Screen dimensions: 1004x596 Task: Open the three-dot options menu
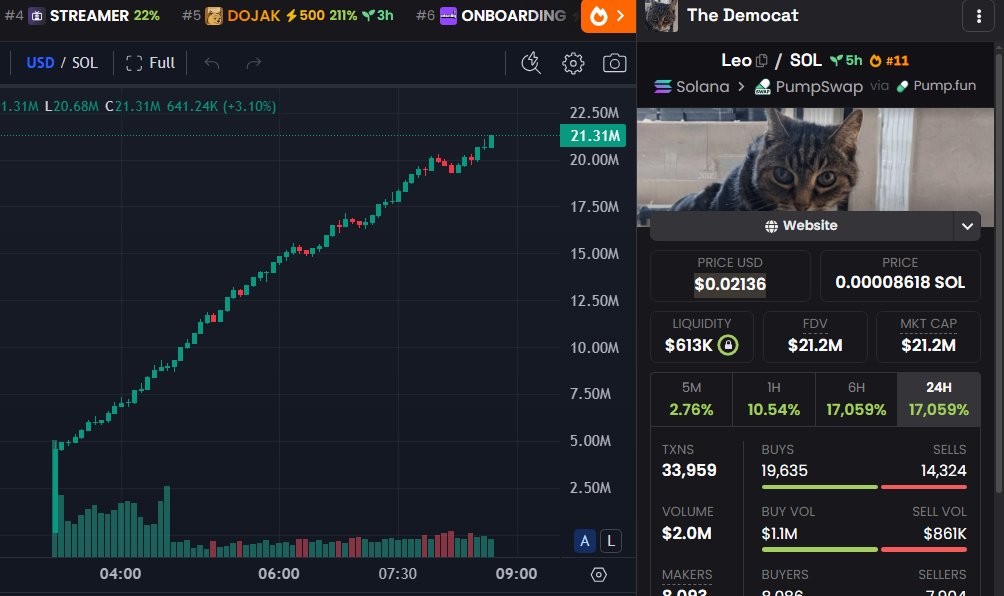click(978, 16)
